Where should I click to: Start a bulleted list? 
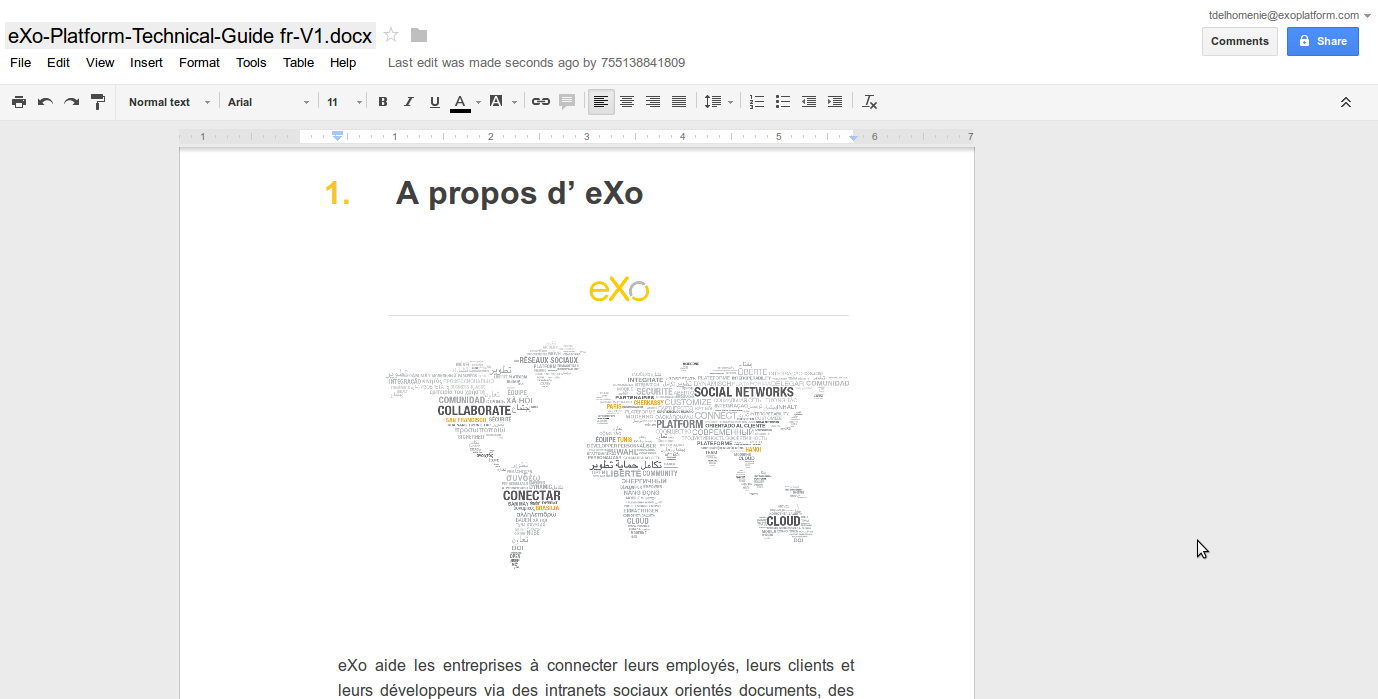783,102
